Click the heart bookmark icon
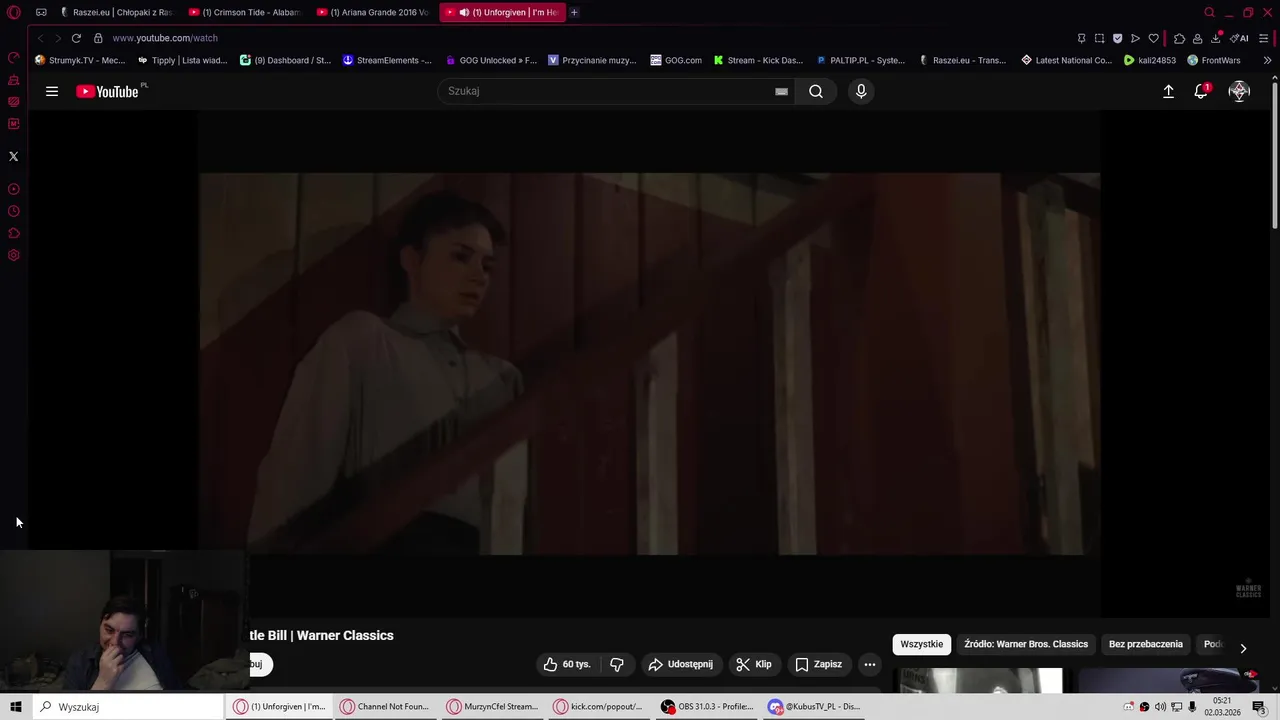The height and width of the screenshot is (720, 1280). [x=1153, y=38]
